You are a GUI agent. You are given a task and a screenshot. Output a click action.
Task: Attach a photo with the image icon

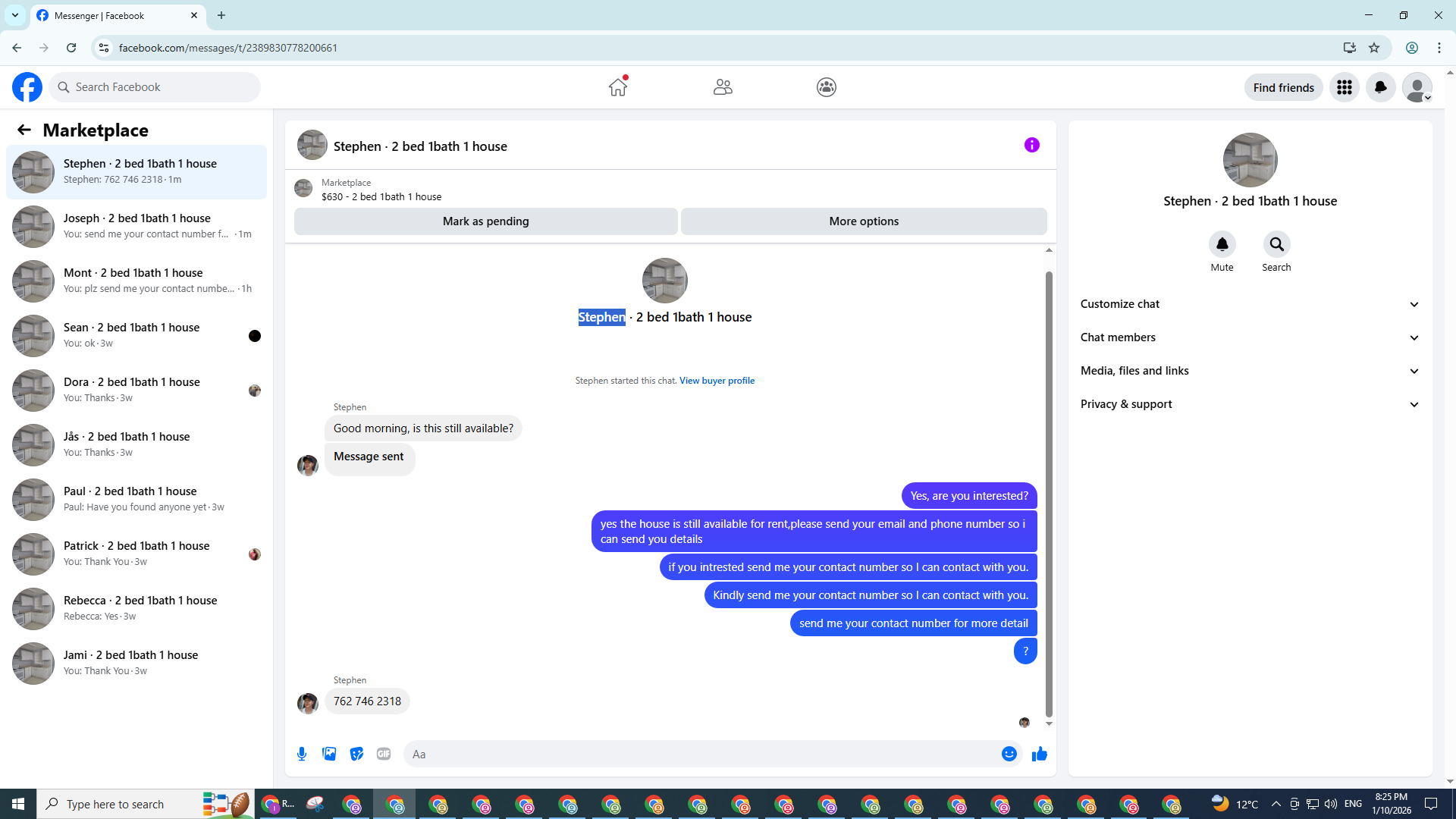(x=329, y=754)
